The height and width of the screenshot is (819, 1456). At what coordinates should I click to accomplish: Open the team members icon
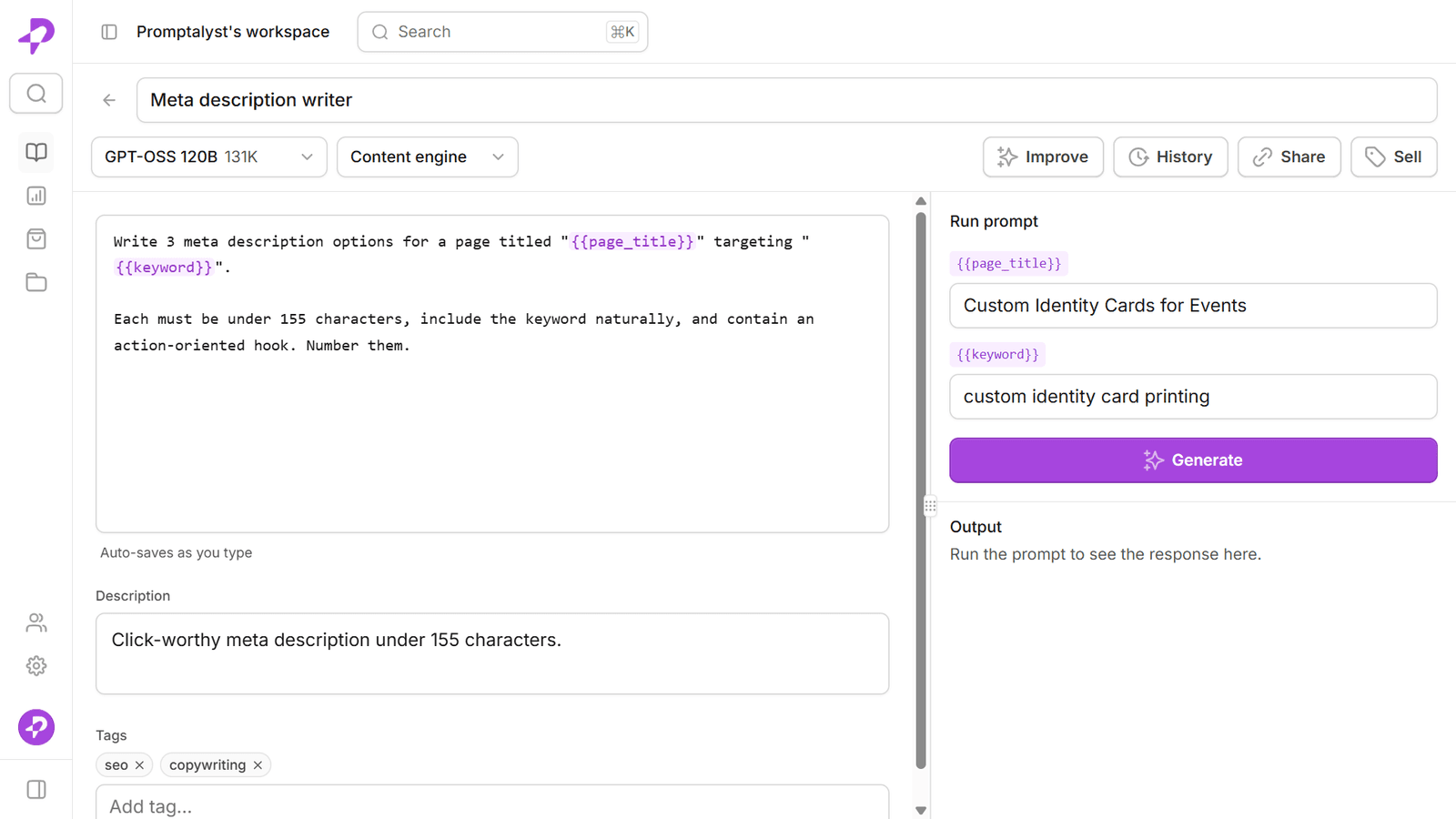click(x=36, y=622)
